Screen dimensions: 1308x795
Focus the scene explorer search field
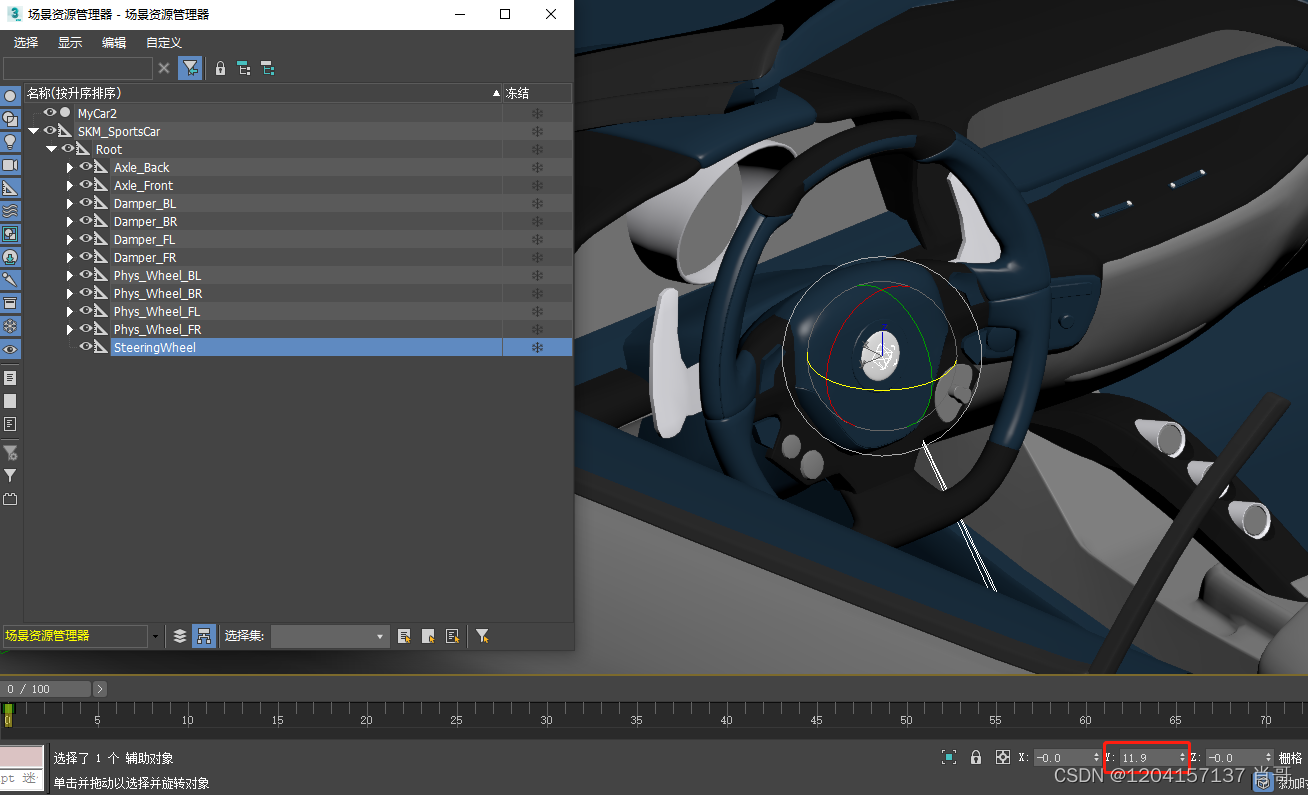click(x=77, y=68)
